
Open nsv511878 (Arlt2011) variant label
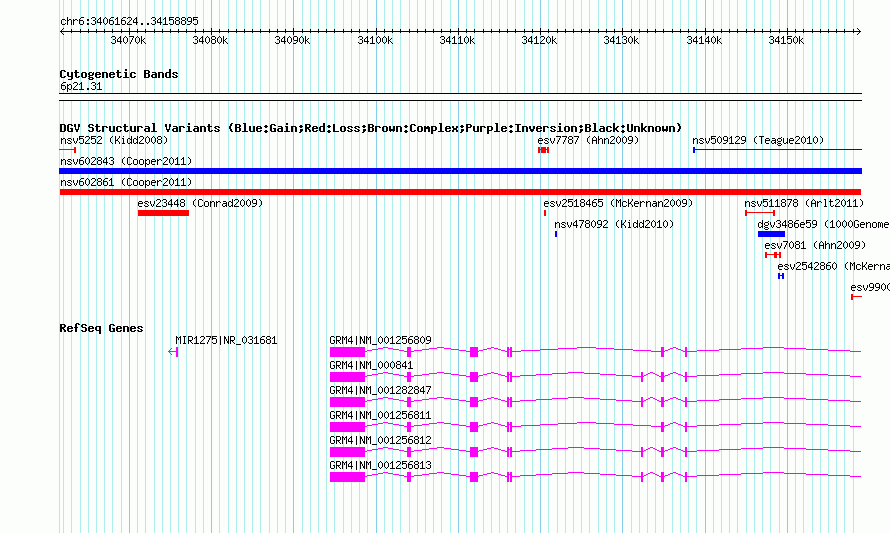click(804, 203)
